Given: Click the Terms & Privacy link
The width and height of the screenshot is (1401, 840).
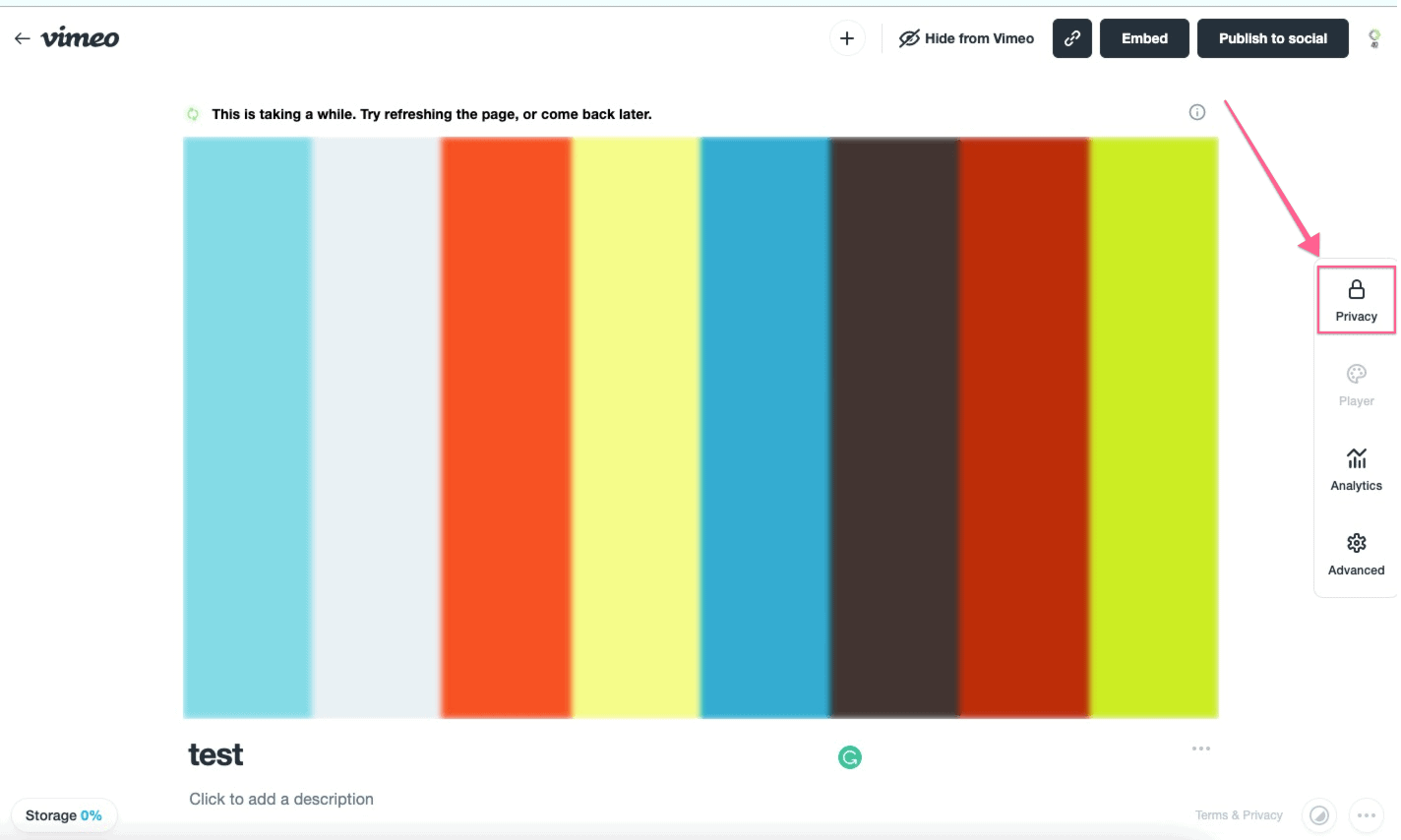Looking at the screenshot, I should [1239, 814].
